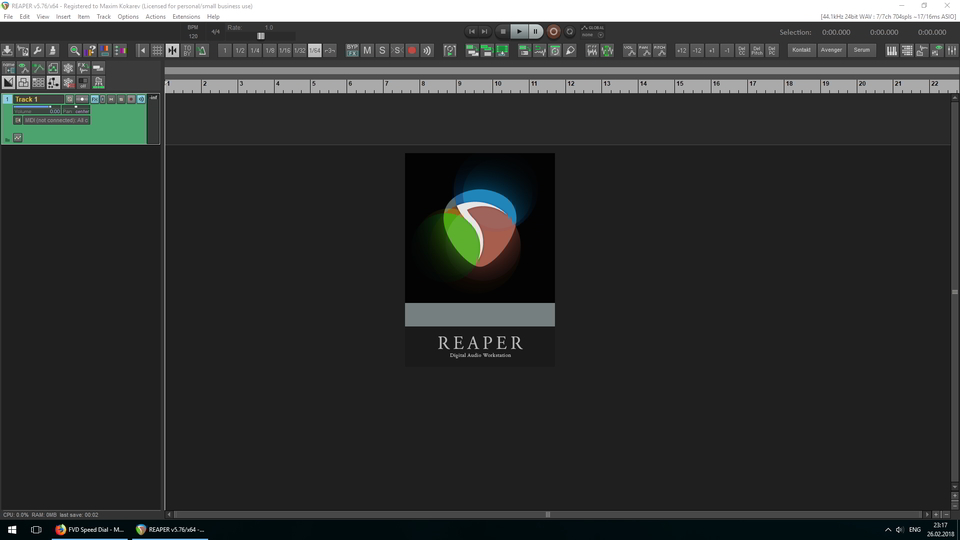
Task: Click the BYP FX bypass icon
Action: click(352, 50)
